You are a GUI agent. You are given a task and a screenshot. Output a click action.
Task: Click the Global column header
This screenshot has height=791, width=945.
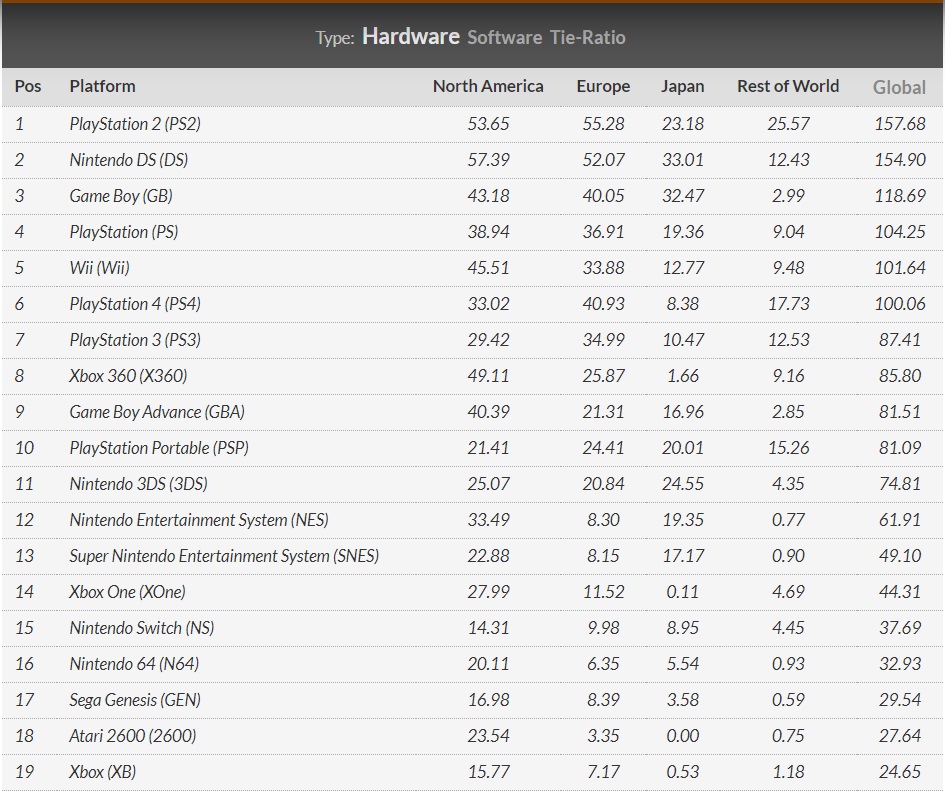click(899, 87)
